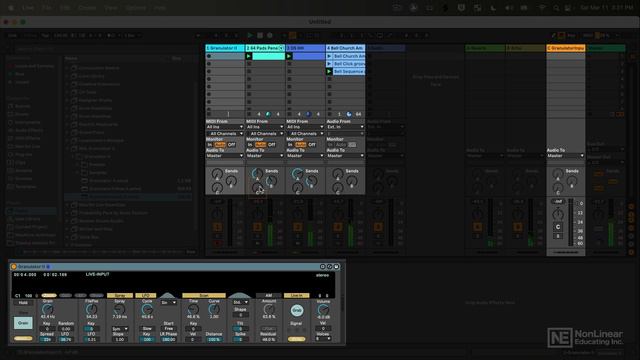Open track 3 MIDI From All Ins dropdown
Screen dimensions: 640x360
point(305,127)
